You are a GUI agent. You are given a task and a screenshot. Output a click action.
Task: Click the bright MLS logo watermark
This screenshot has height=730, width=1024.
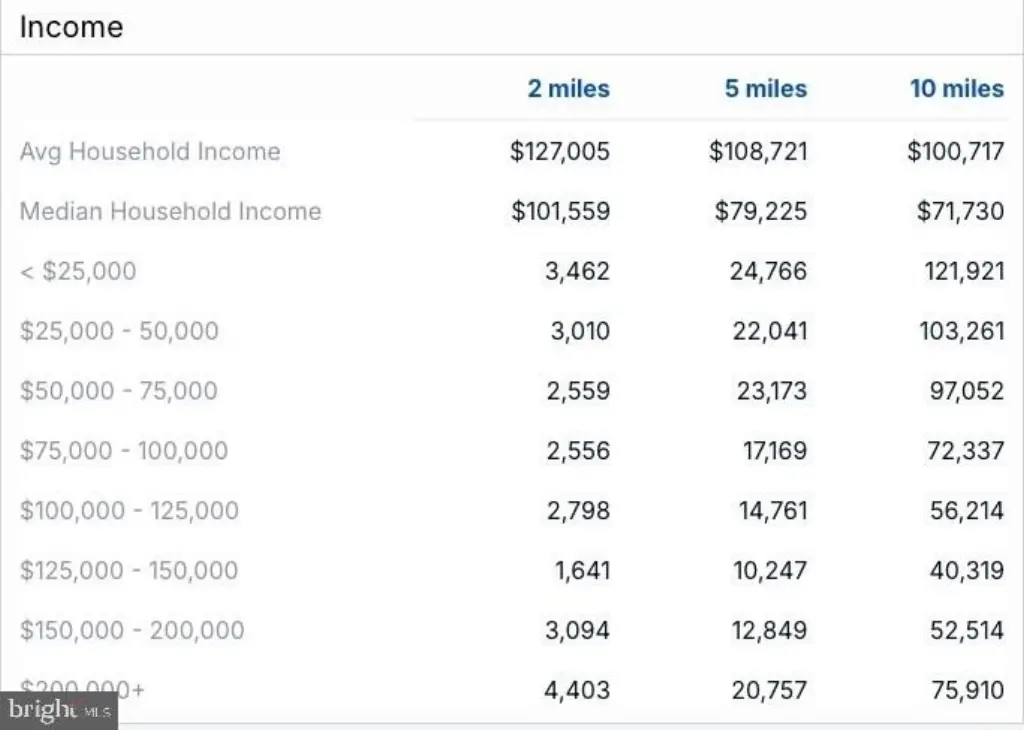59,710
